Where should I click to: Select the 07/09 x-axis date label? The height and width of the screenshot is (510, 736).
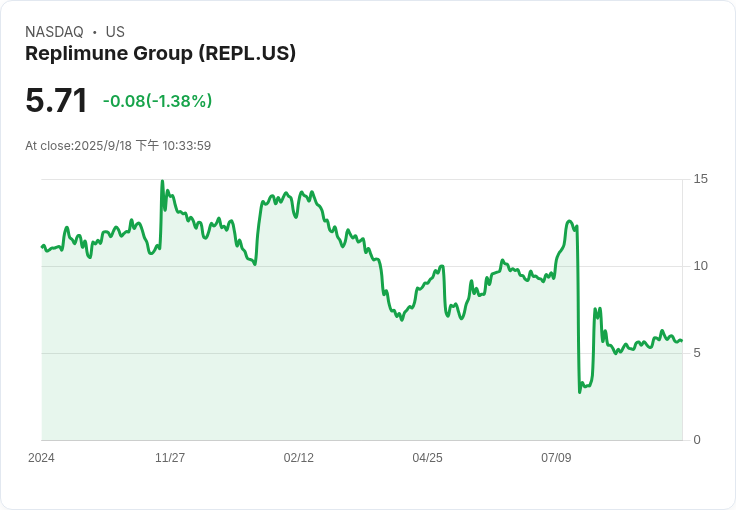[x=556, y=458]
